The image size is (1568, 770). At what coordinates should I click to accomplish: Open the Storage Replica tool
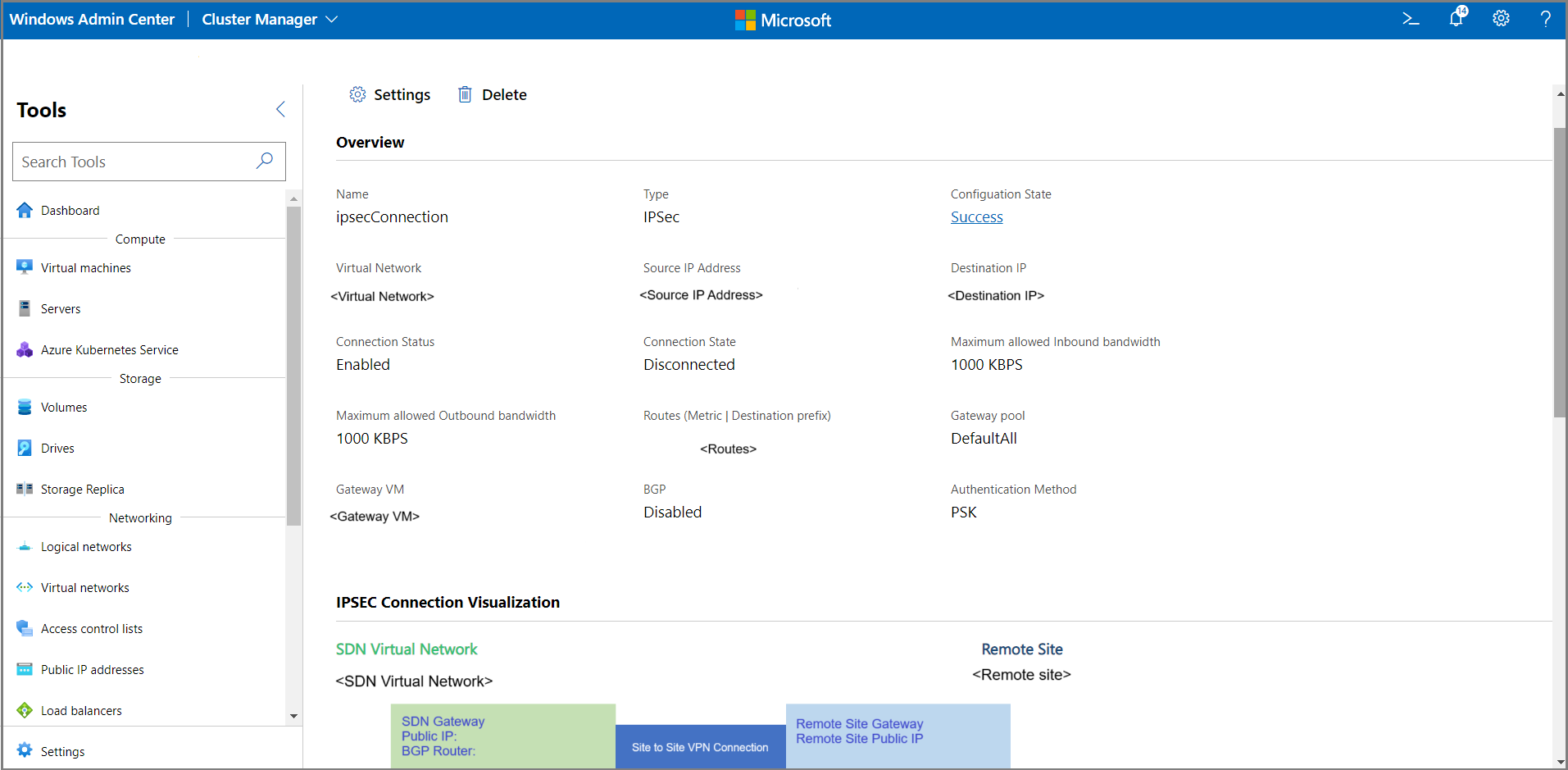(82, 490)
